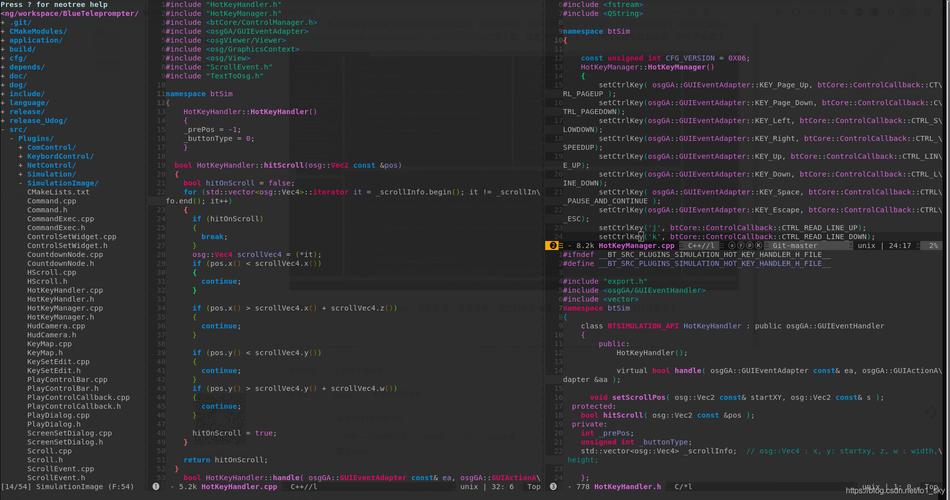Expand the CMakeModules/ folder

pyautogui.click(x=4, y=31)
